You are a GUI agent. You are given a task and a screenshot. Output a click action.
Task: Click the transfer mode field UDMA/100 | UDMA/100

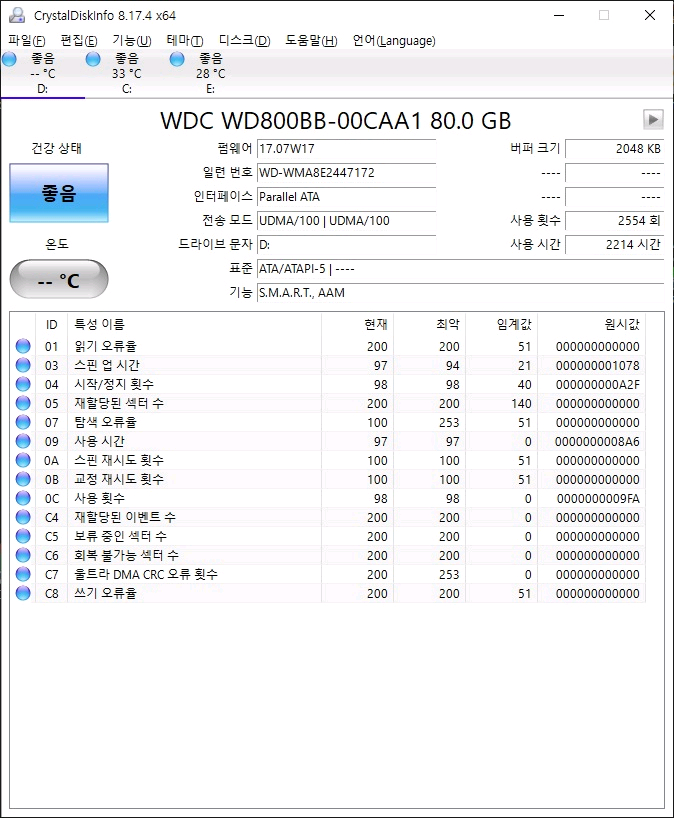coord(346,221)
